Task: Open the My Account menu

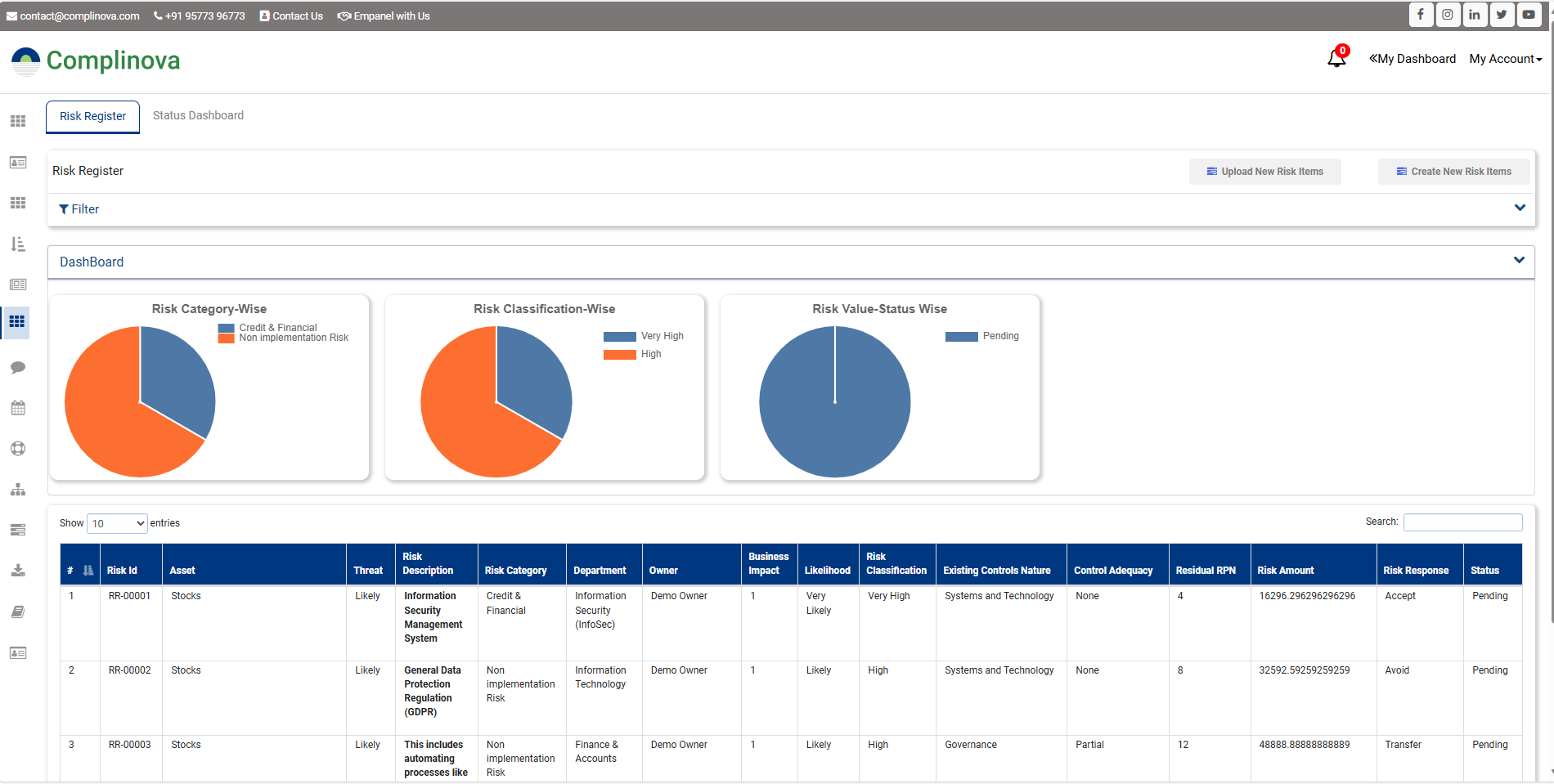Action: 1505,59
